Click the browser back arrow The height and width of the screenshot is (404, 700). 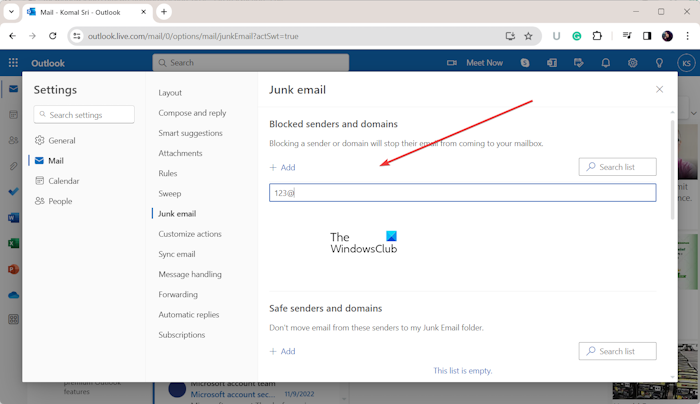12,36
